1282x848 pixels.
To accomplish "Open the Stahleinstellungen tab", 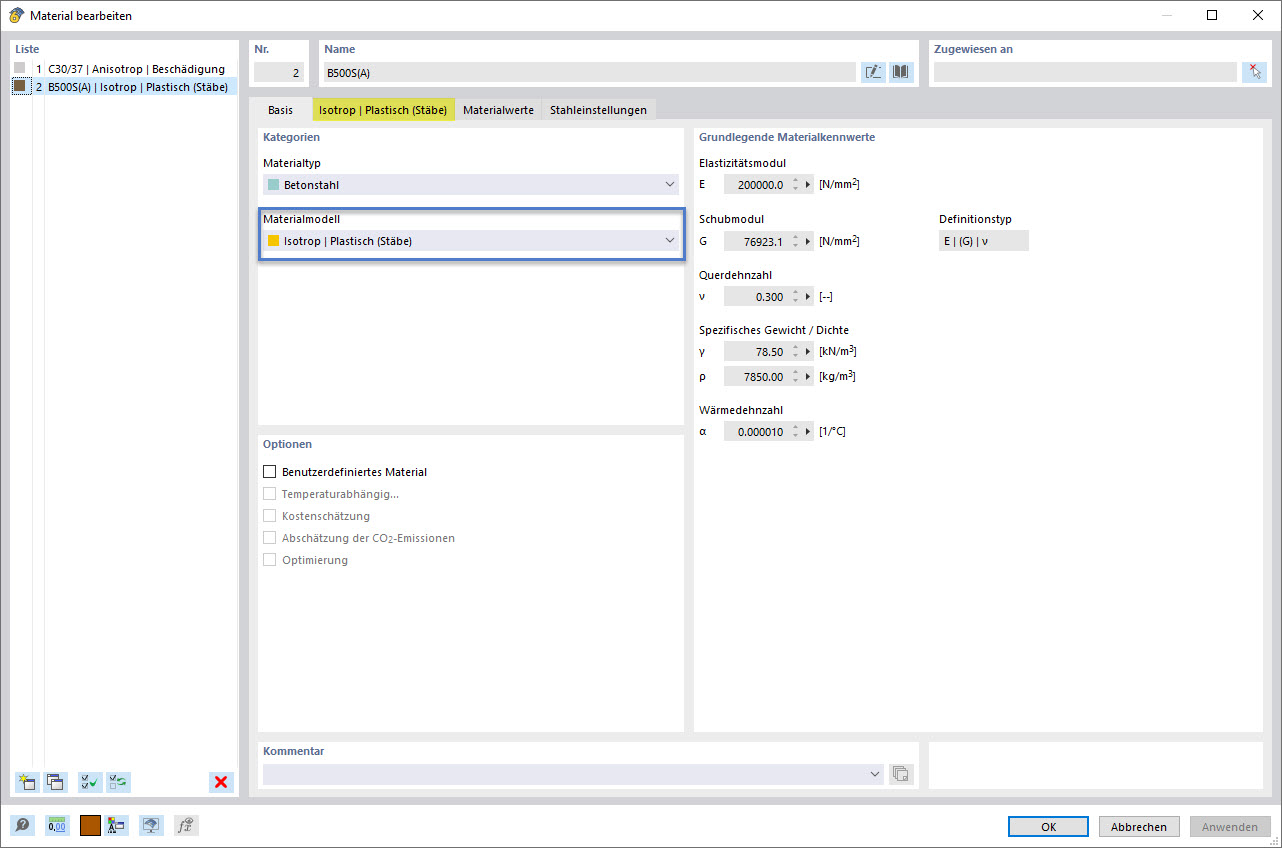I will coord(598,110).
